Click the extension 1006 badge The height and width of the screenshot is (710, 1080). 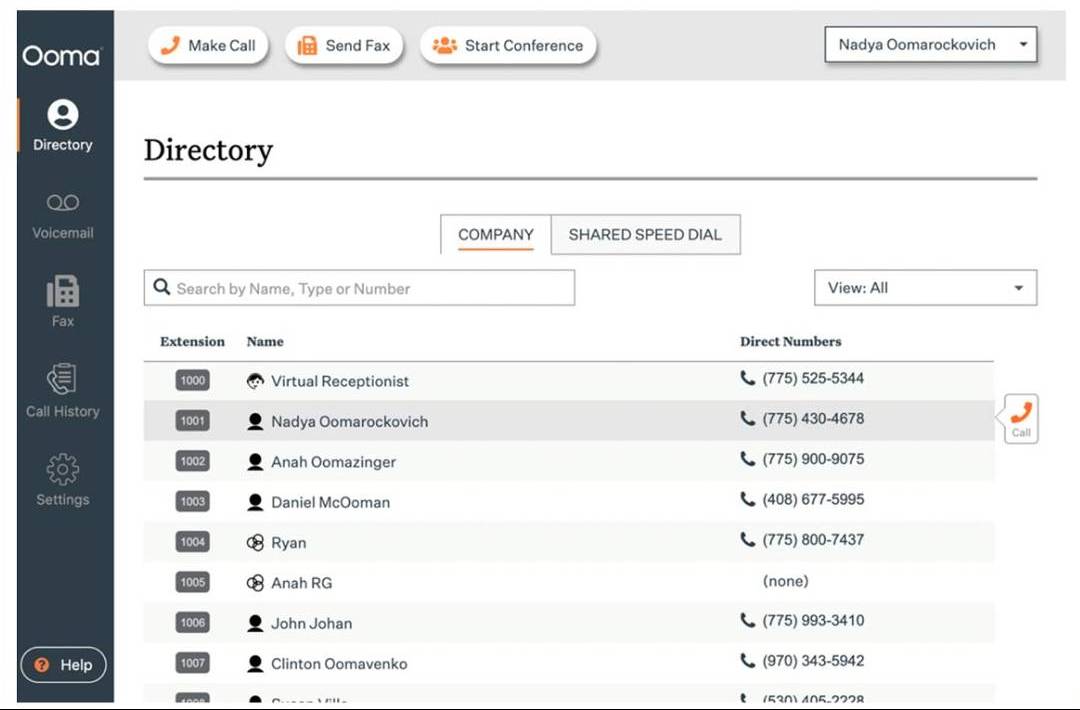[192, 623]
